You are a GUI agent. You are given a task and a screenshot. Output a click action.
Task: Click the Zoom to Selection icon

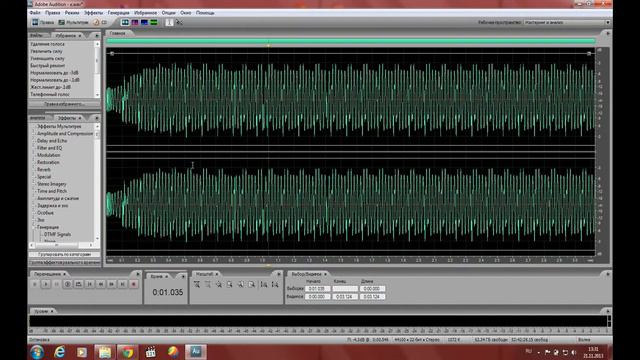pyautogui.click(x=230, y=284)
